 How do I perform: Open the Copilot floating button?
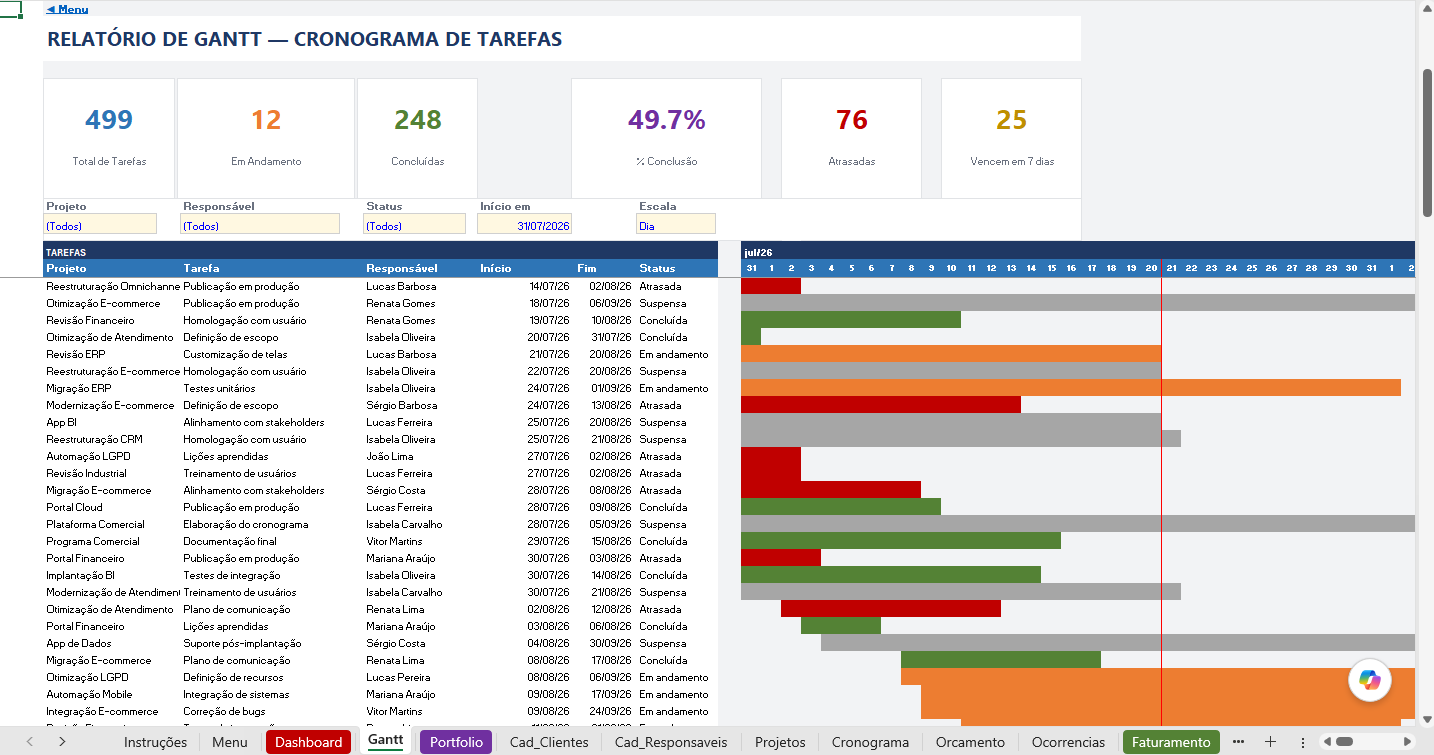[x=1369, y=679]
